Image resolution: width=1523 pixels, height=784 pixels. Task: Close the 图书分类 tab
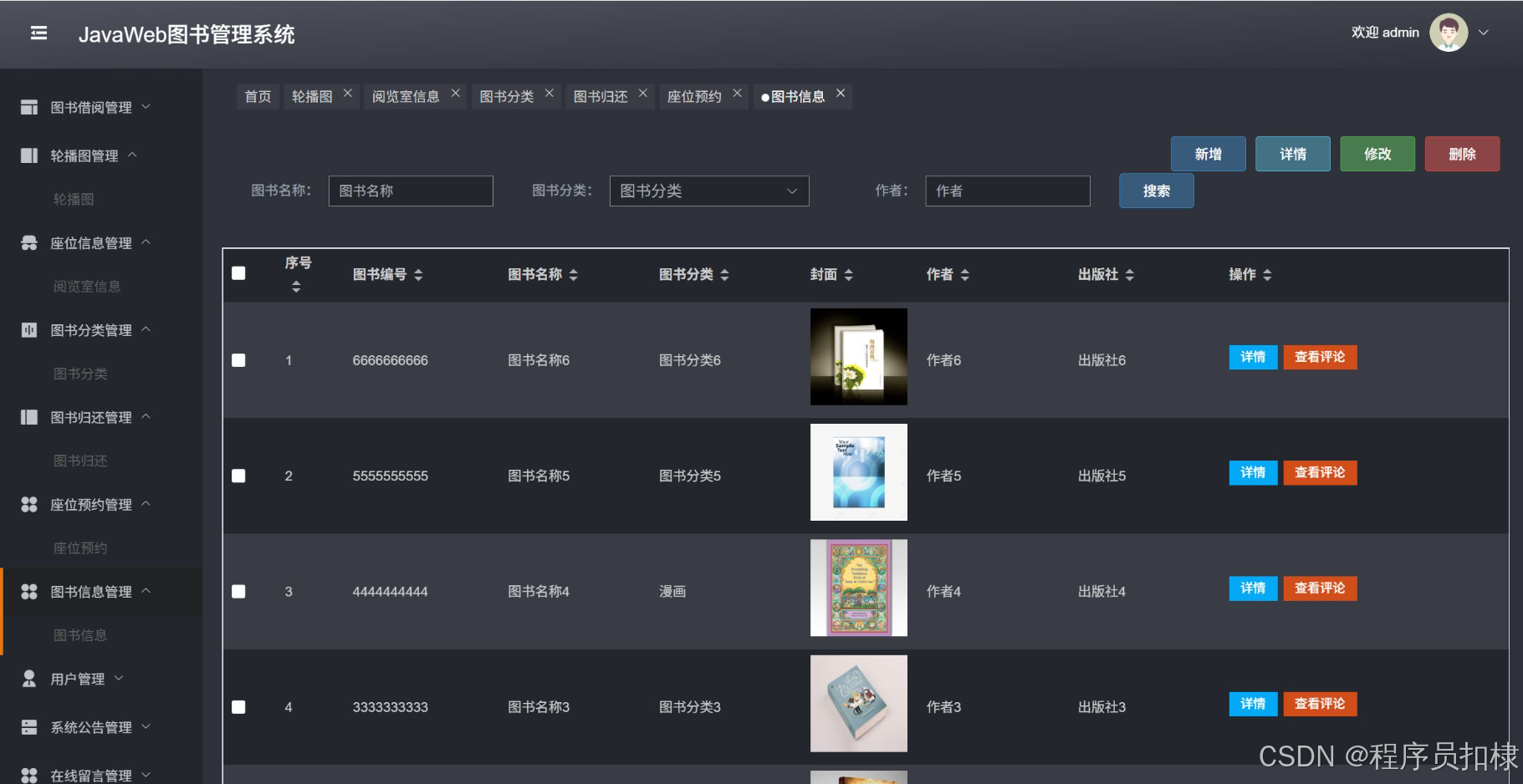tap(549, 93)
